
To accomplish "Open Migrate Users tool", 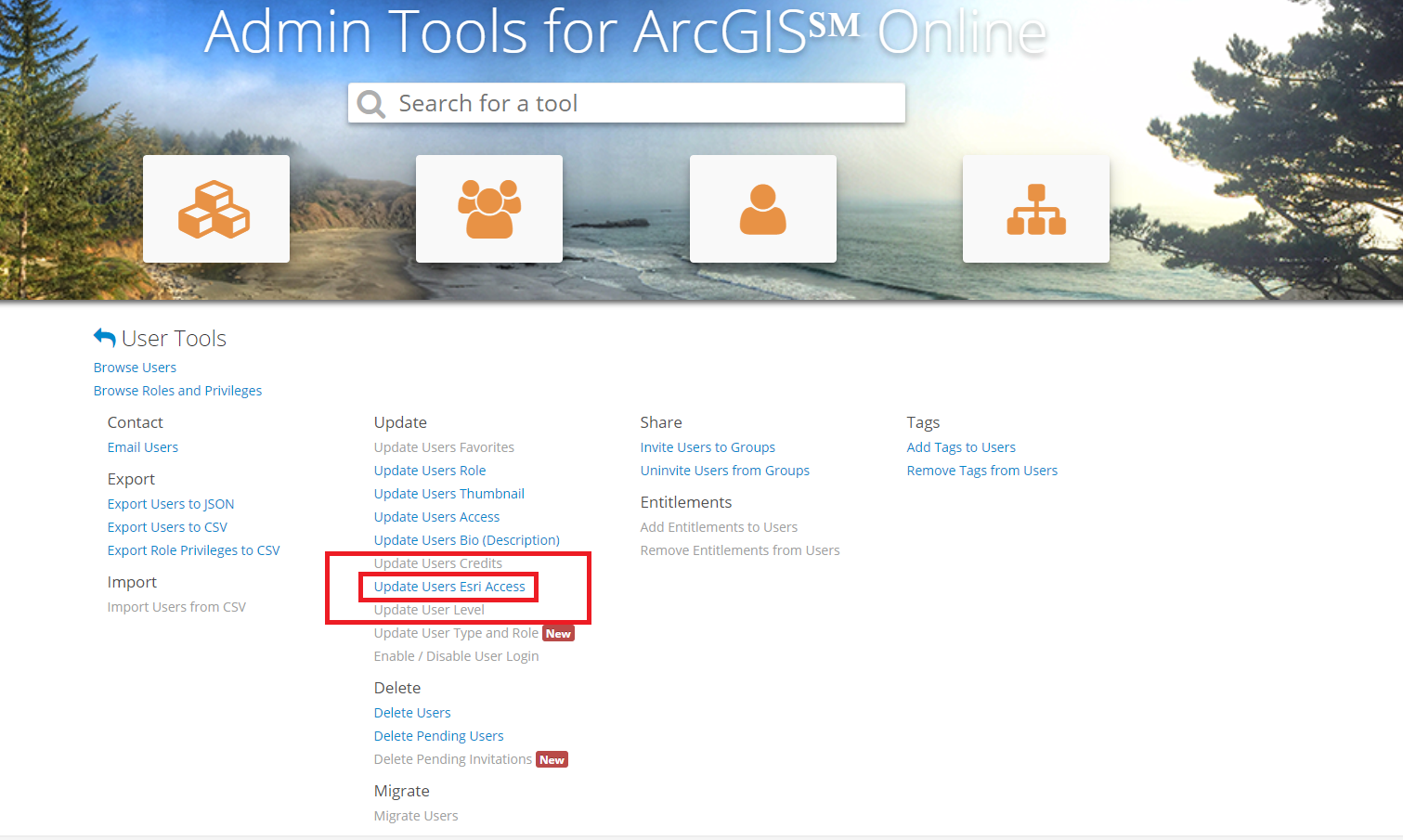I will [416, 816].
